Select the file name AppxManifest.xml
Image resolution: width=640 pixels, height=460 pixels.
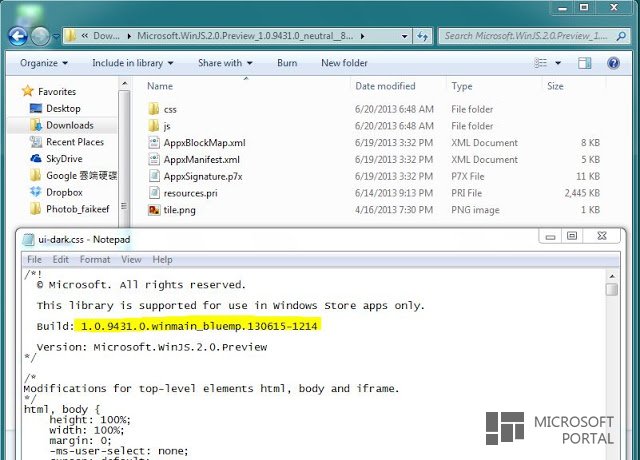coord(202,160)
